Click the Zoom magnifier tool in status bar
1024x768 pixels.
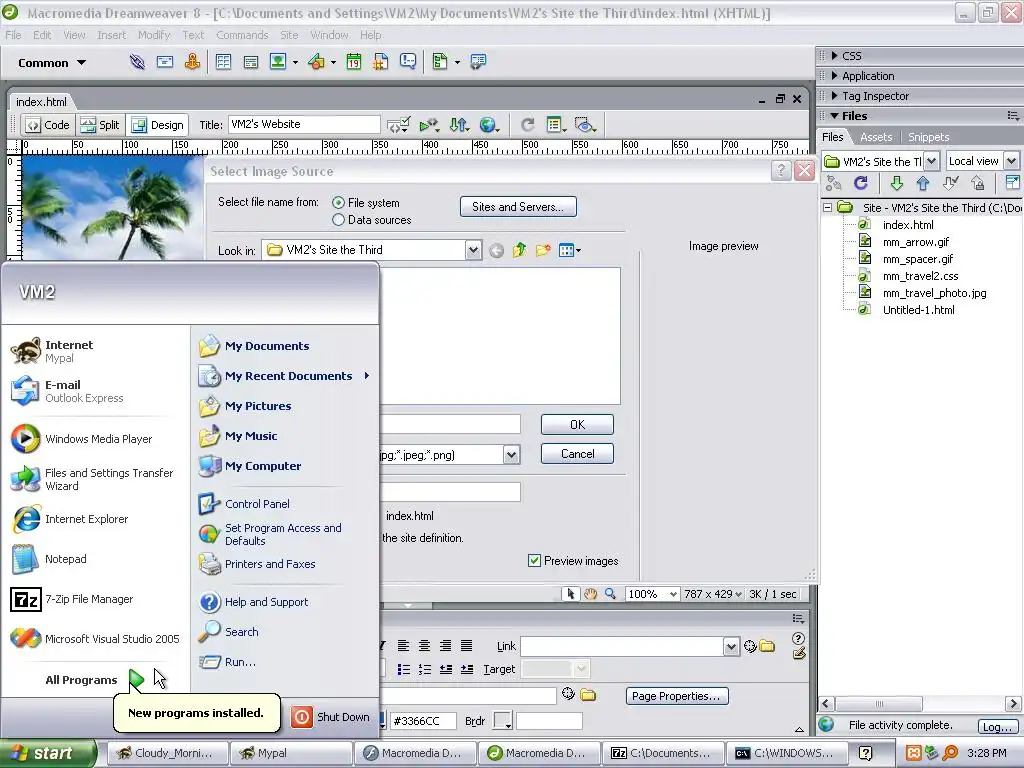(x=610, y=594)
